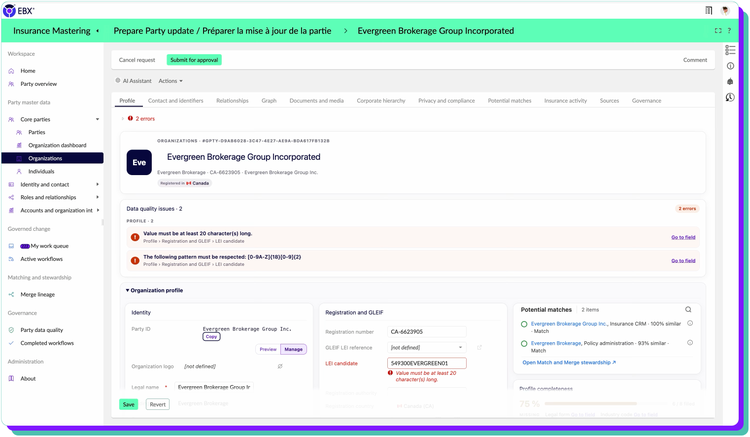Click the Active workflows icon
This screenshot has width=750, height=437.
(x=11, y=259)
